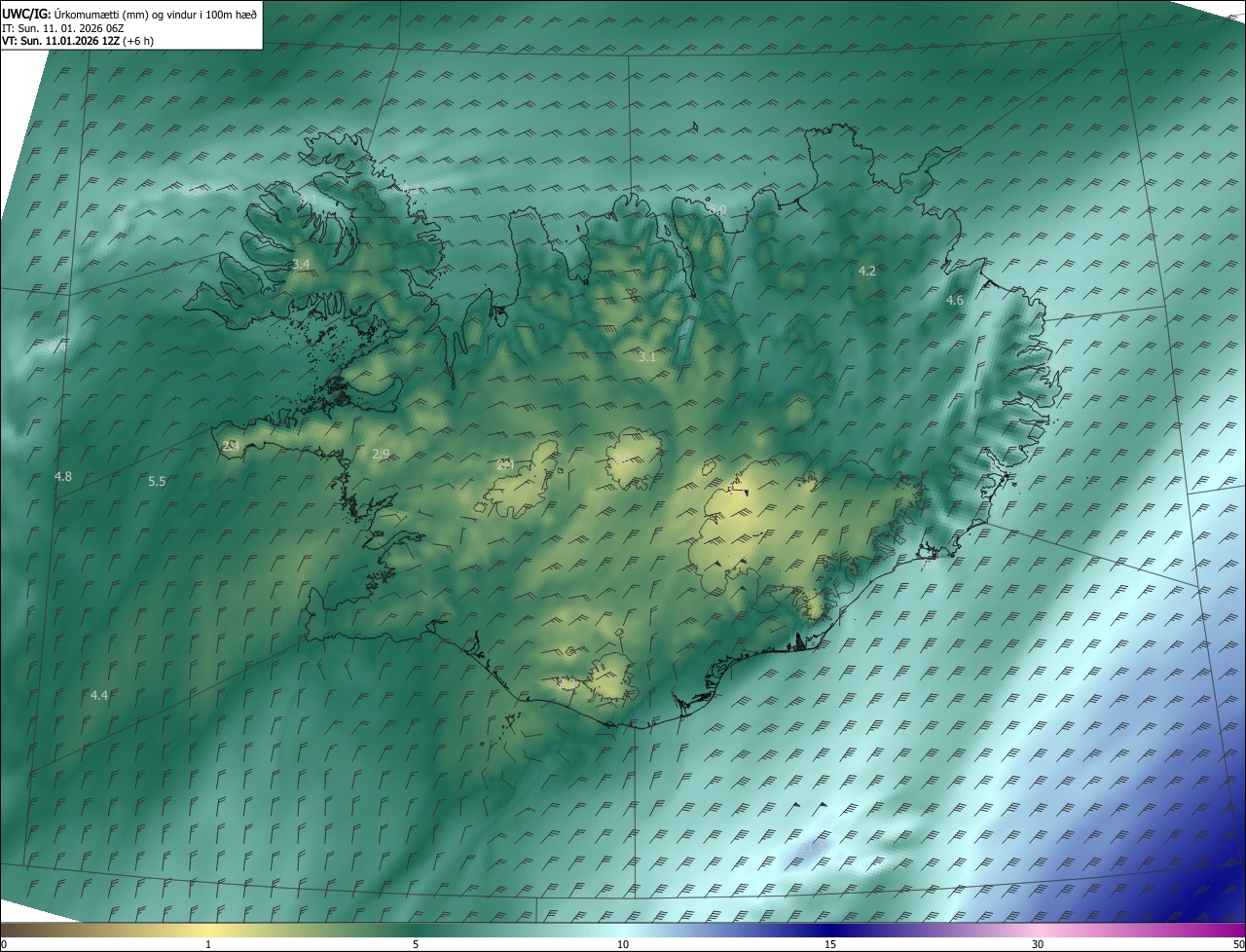Click the 4.8 value over the western sea

(x=63, y=476)
